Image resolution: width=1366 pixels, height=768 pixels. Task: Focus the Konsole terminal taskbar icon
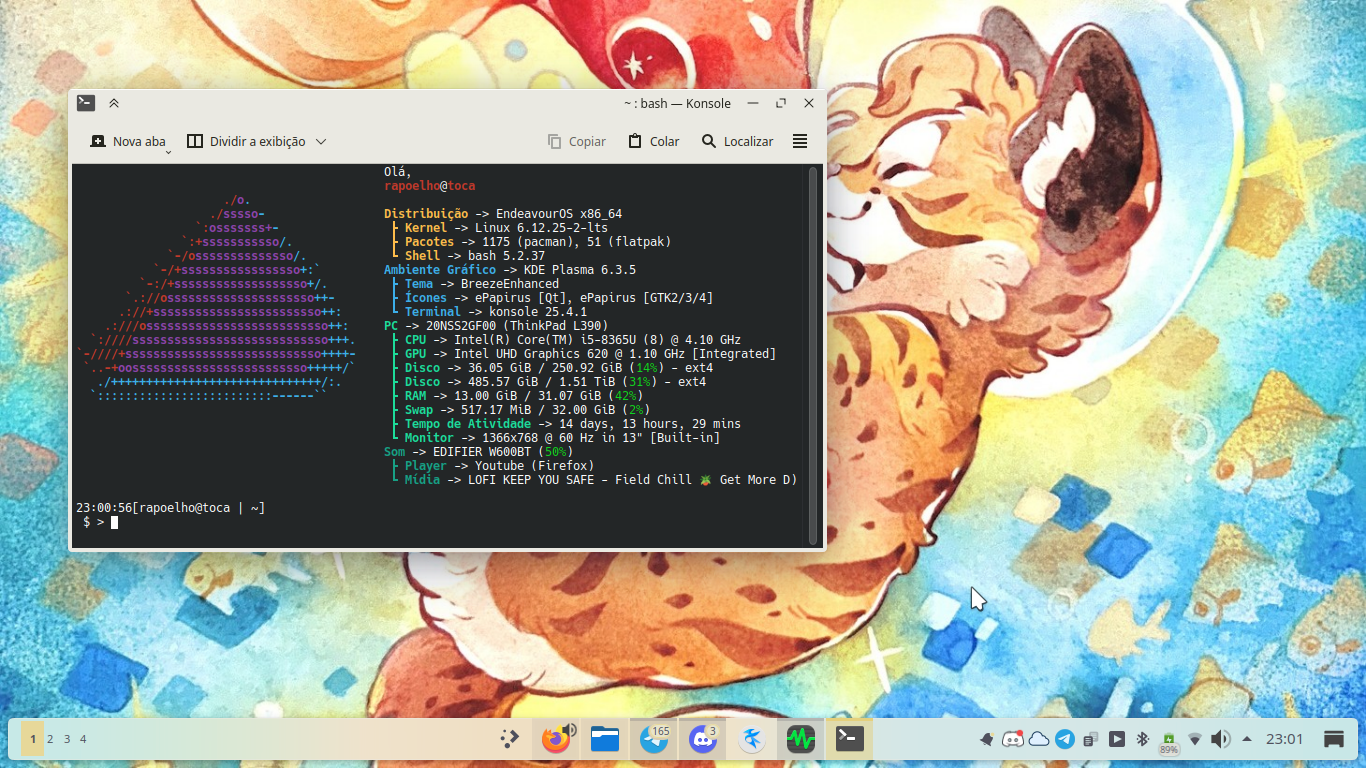[x=849, y=739]
